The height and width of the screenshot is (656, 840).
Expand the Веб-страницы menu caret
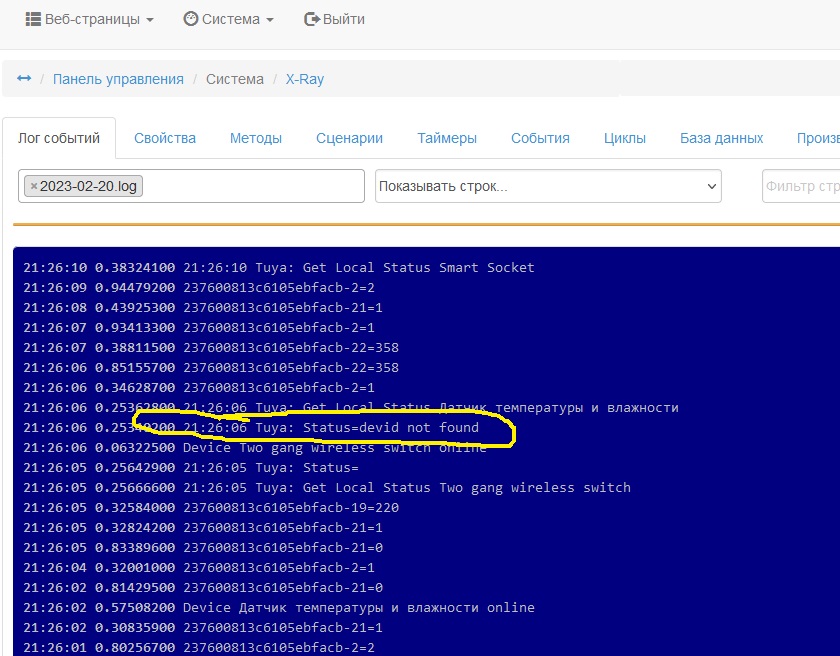tap(150, 20)
